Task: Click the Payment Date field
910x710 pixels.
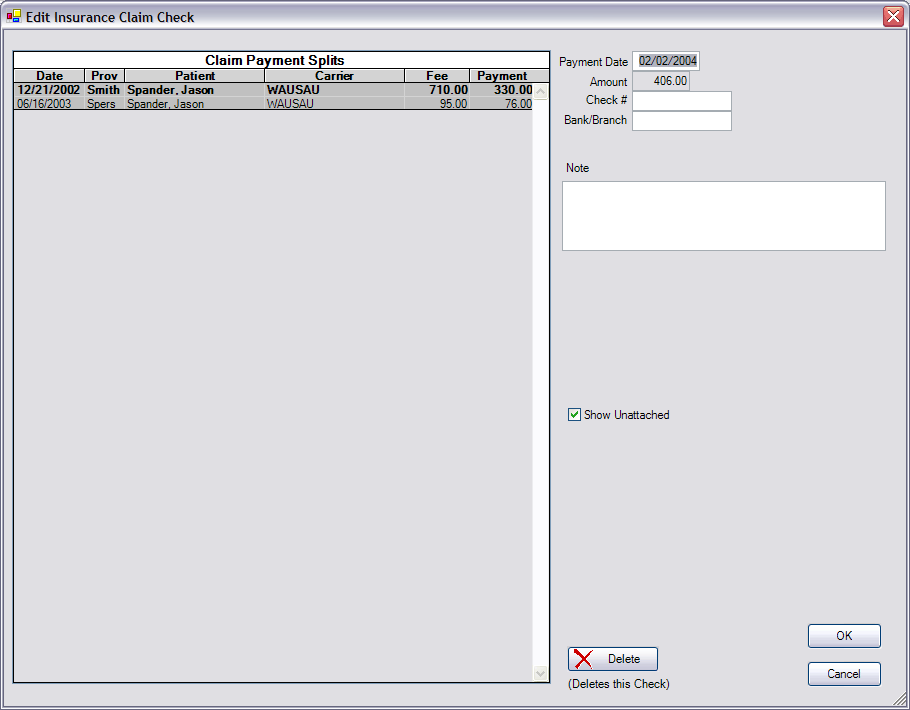Action: (x=667, y=62)
